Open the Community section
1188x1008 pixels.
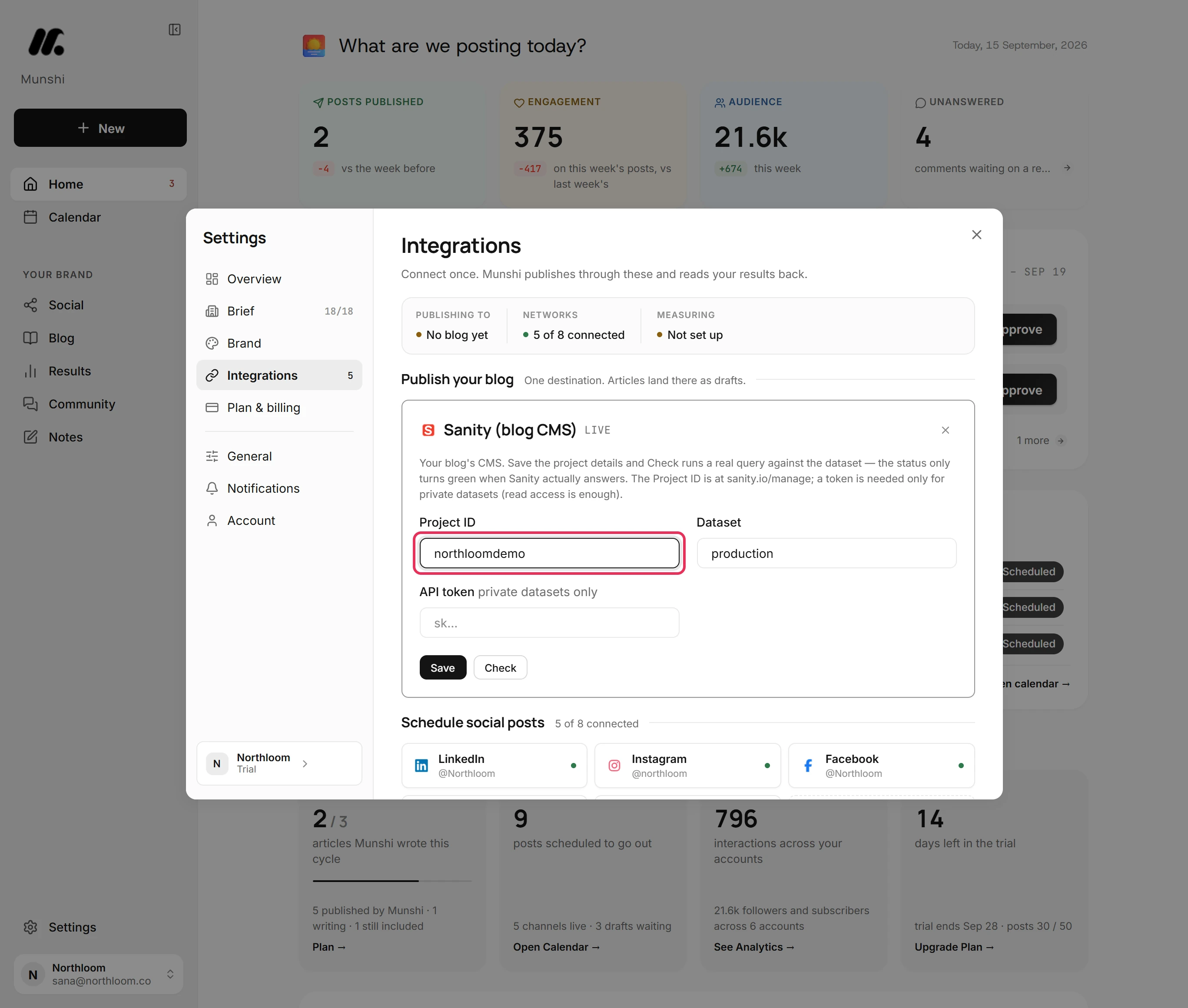tap(98, 404)
